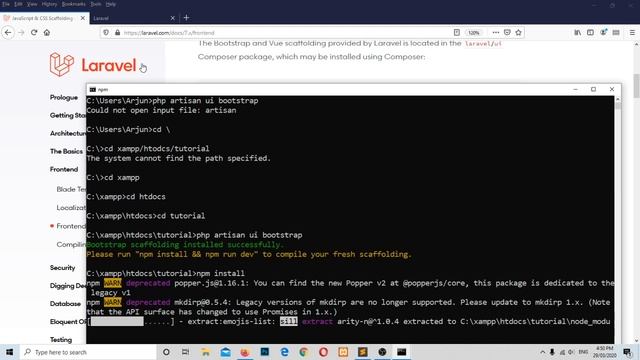Toggle reader view icon in address bar
The width and height of the screenshot is (640, 360).
click(457, 33)
